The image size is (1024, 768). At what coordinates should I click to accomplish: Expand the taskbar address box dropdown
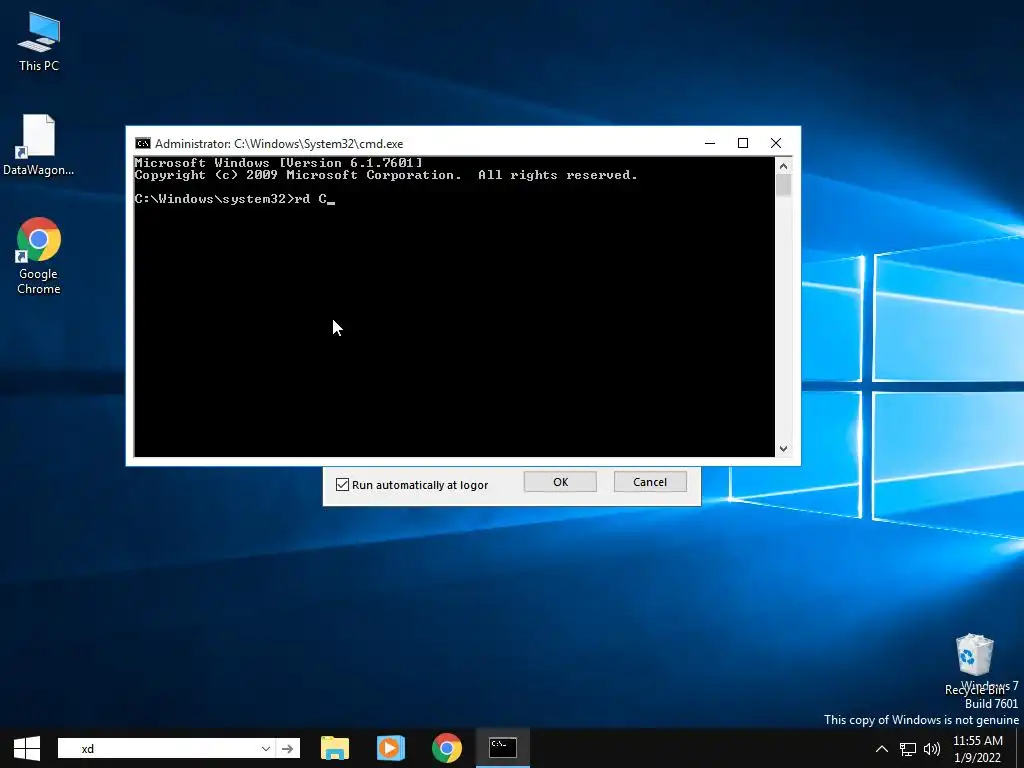[x=266, y=748]
